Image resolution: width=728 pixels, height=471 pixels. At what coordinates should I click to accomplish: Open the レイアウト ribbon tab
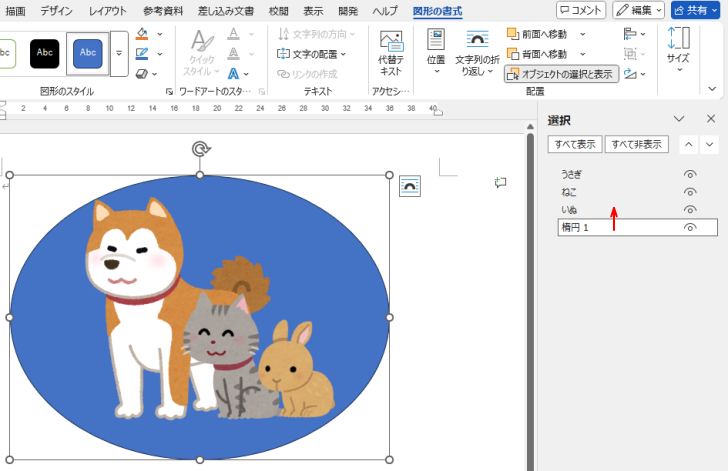click(x=108, y=11)
